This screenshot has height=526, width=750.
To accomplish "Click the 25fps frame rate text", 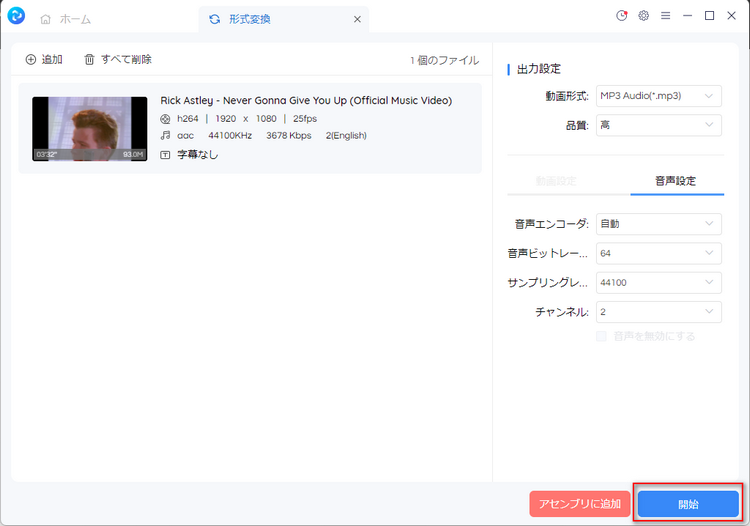I will (x=305, y=119).
